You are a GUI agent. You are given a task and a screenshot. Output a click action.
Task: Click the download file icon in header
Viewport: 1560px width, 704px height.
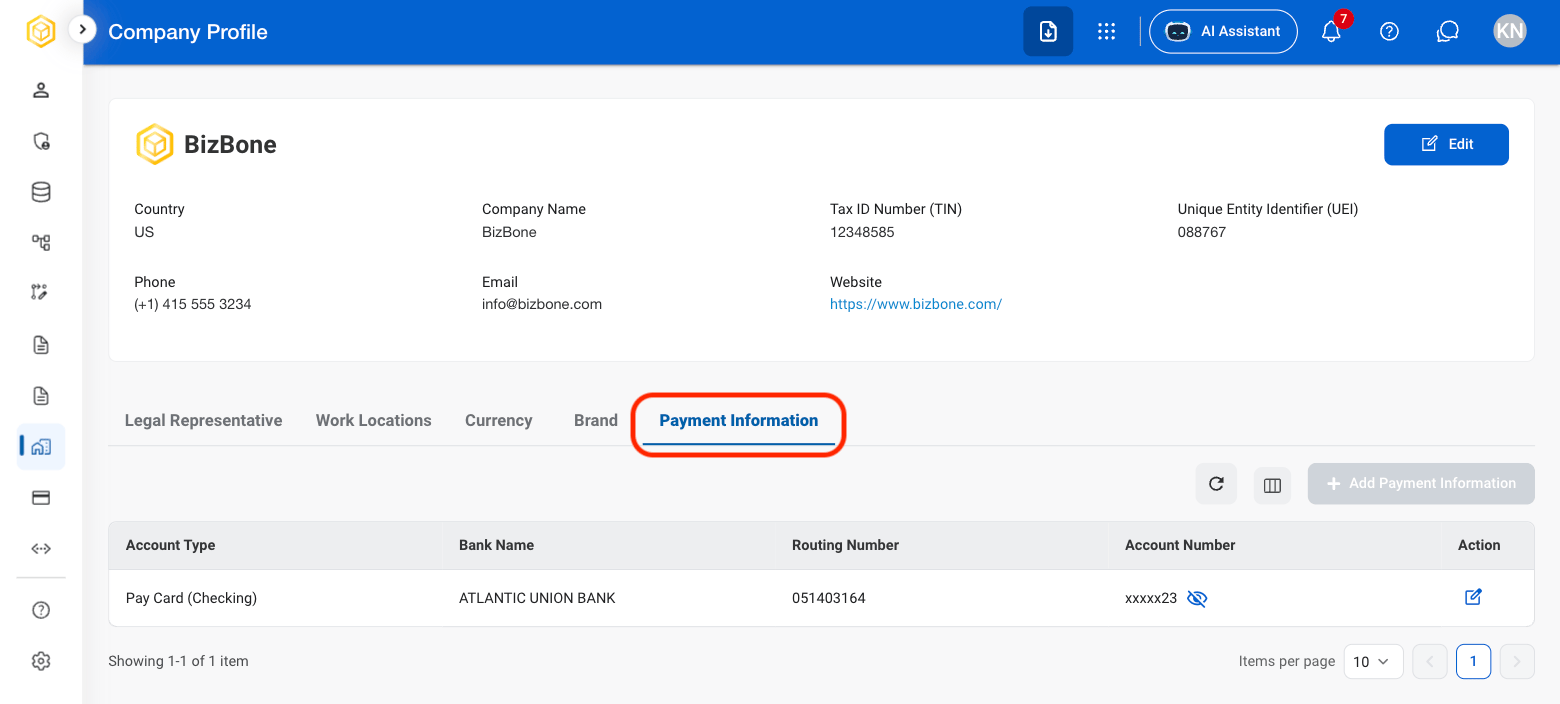1048,31
